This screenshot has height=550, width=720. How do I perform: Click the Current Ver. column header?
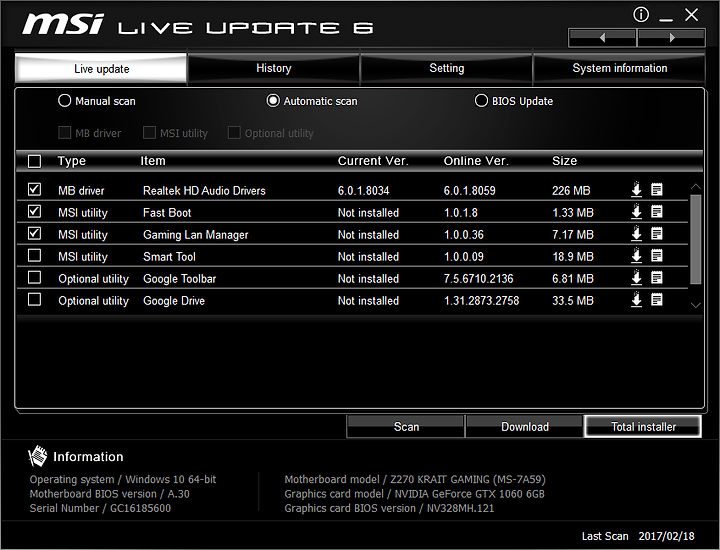click(373, 161)
